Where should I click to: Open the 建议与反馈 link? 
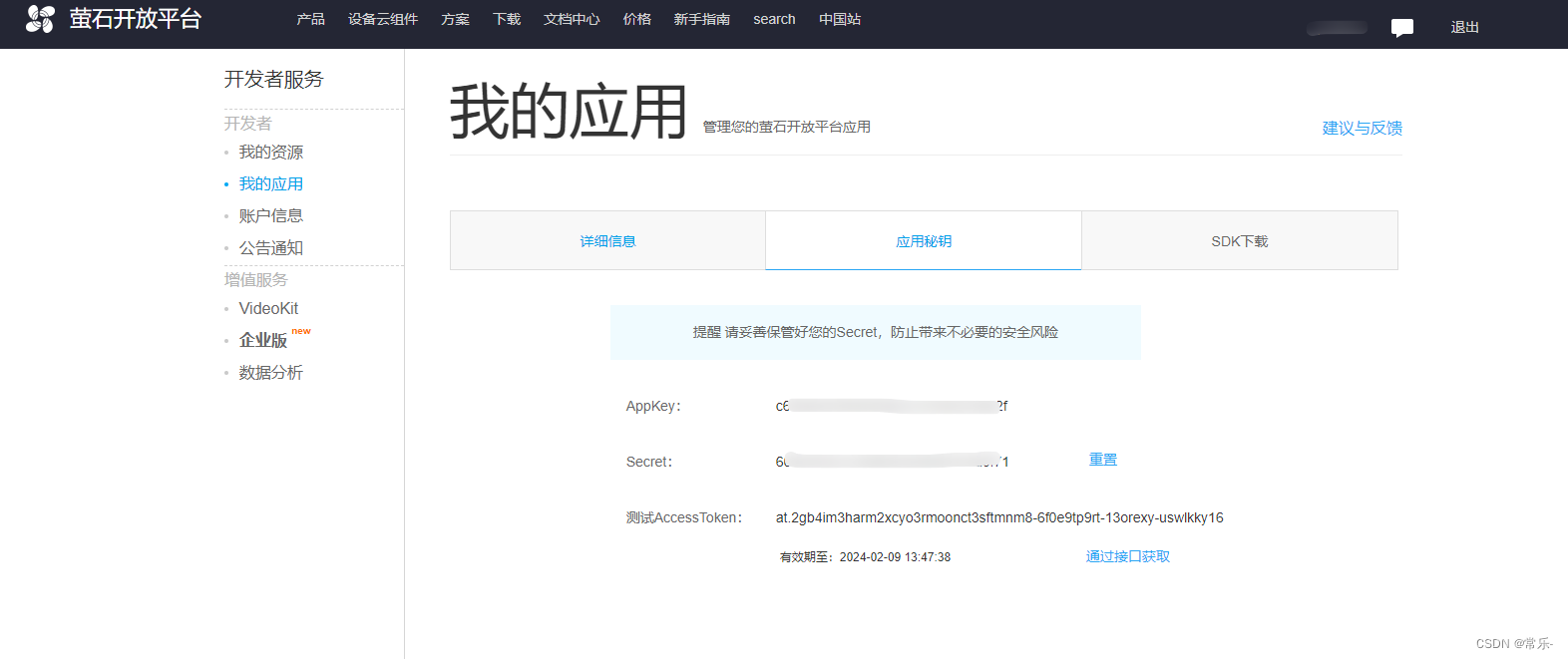[1362, 128]
